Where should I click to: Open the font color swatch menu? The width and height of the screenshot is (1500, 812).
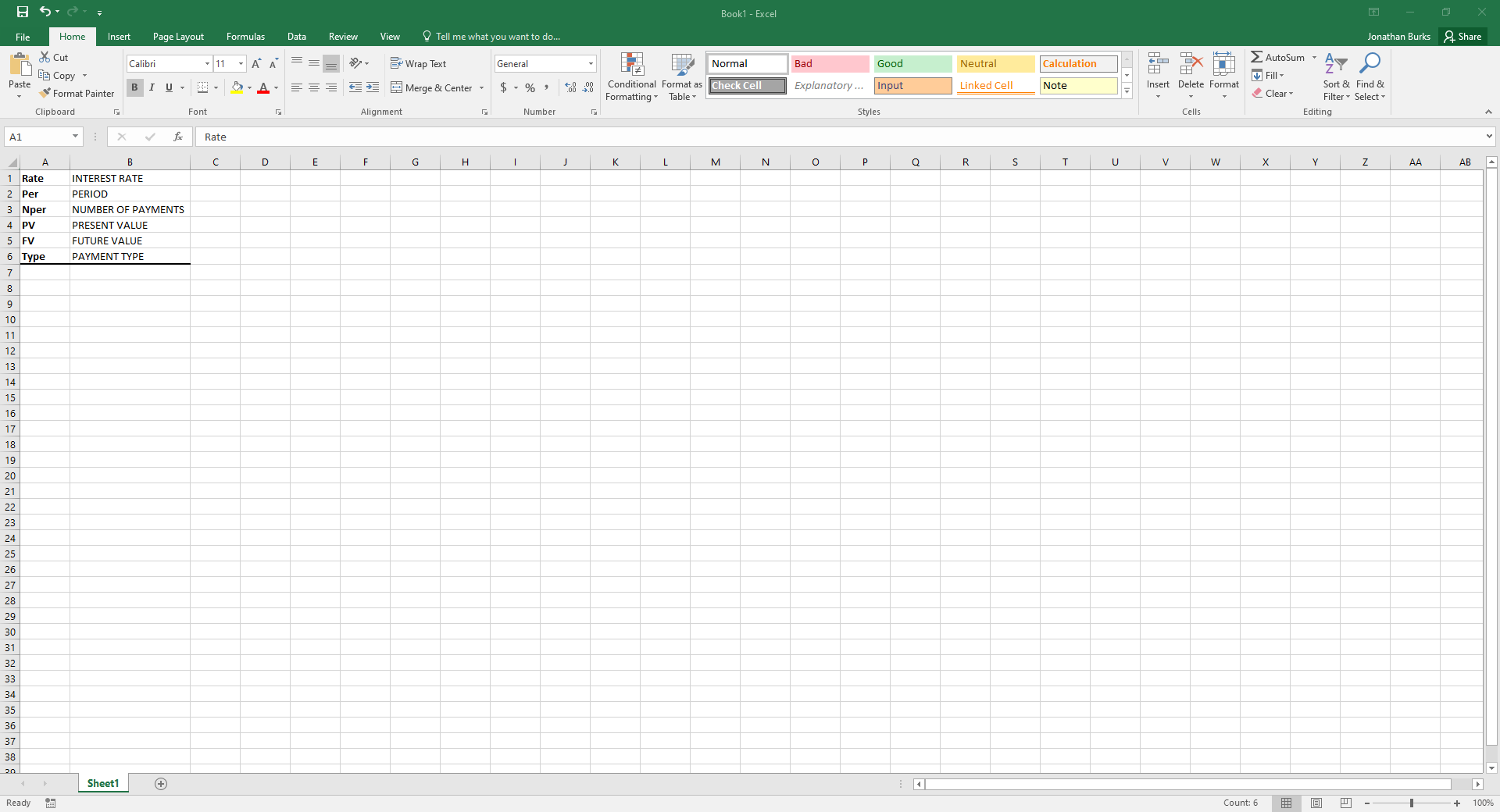277,88
